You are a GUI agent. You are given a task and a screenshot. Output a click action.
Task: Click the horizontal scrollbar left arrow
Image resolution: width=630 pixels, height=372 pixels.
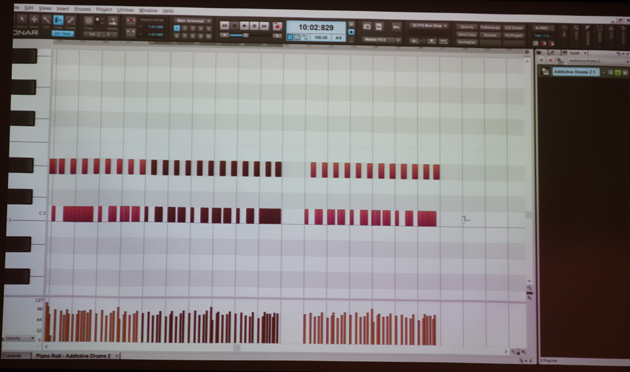(47, 346)
